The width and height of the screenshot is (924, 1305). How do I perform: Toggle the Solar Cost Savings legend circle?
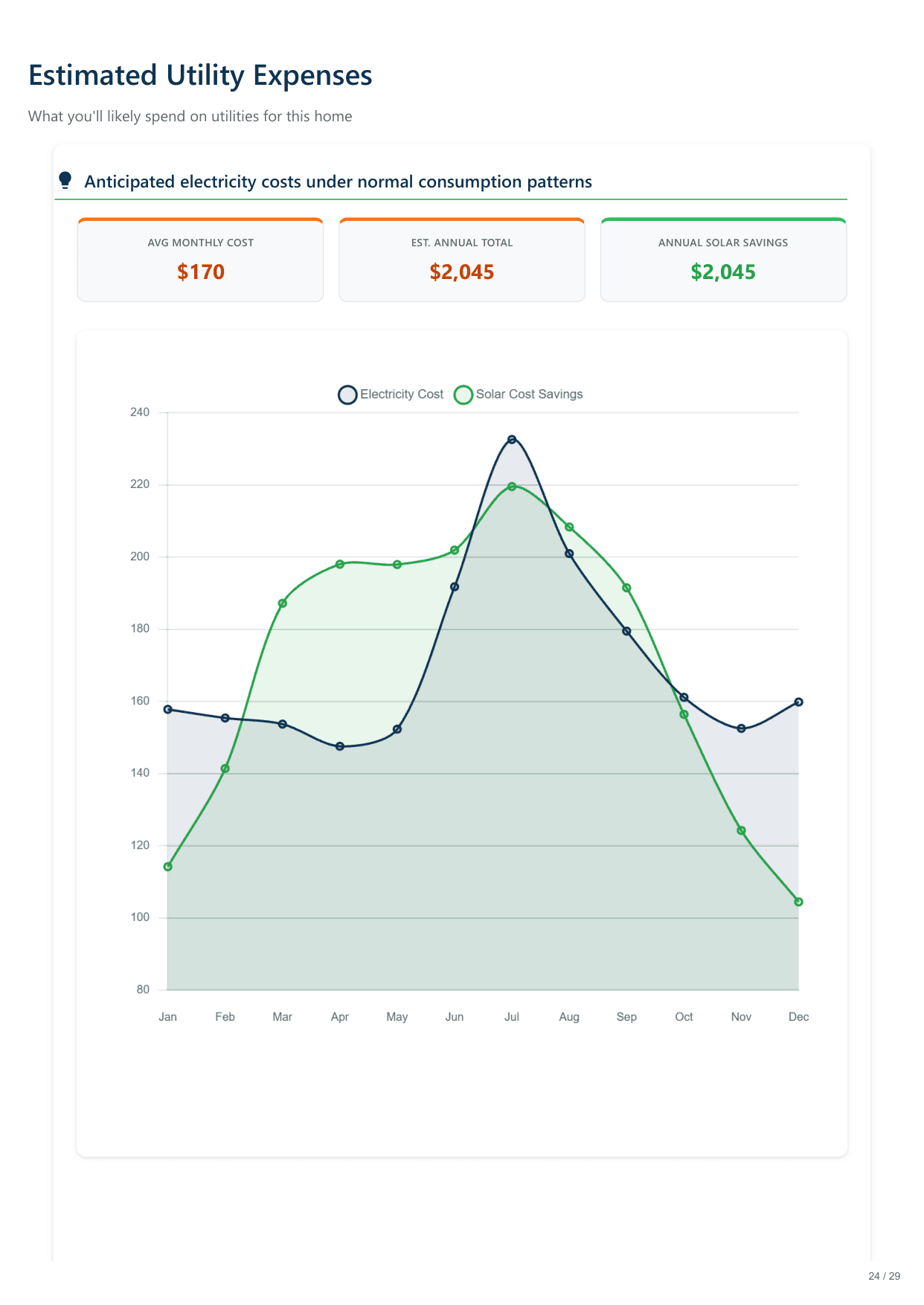[463, 394]
